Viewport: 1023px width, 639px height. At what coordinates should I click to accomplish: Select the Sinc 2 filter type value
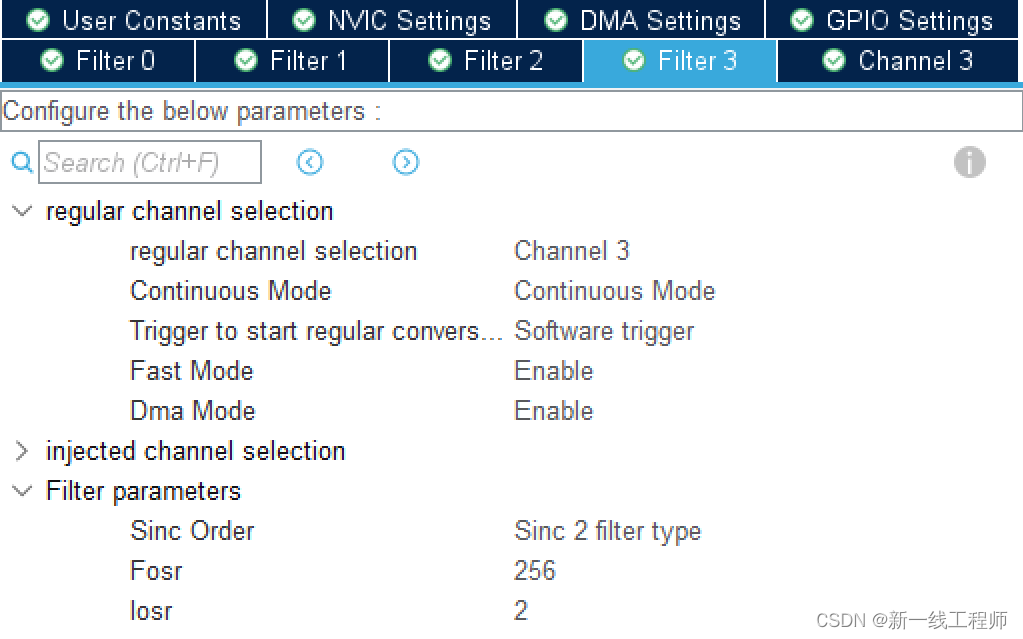coord(607,531)
